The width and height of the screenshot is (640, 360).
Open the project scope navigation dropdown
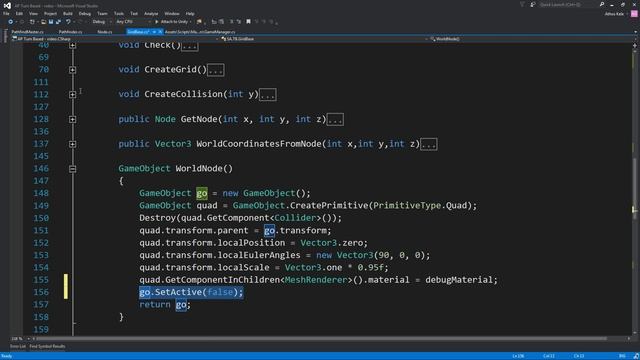click(x=116, y=39)
